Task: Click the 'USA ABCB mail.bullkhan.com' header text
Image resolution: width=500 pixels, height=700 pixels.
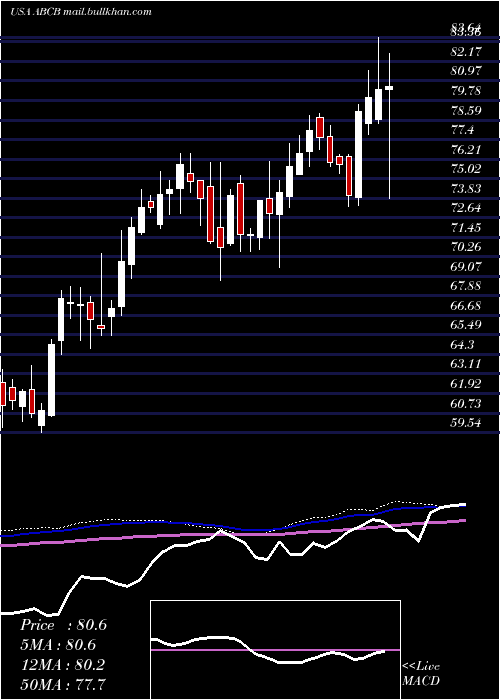Action: point(81,12)
